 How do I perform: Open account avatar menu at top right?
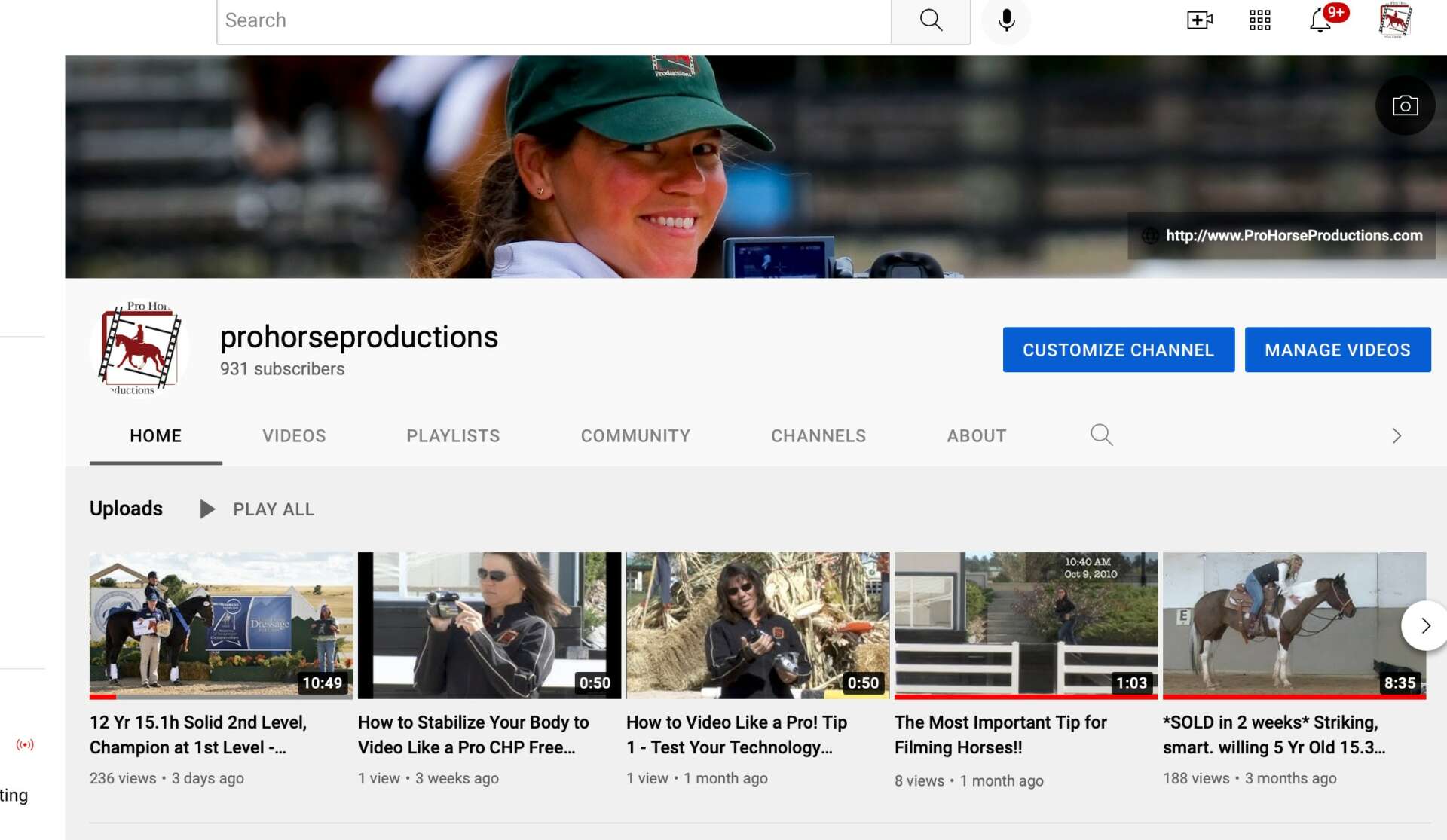[x=1395, y=20]
